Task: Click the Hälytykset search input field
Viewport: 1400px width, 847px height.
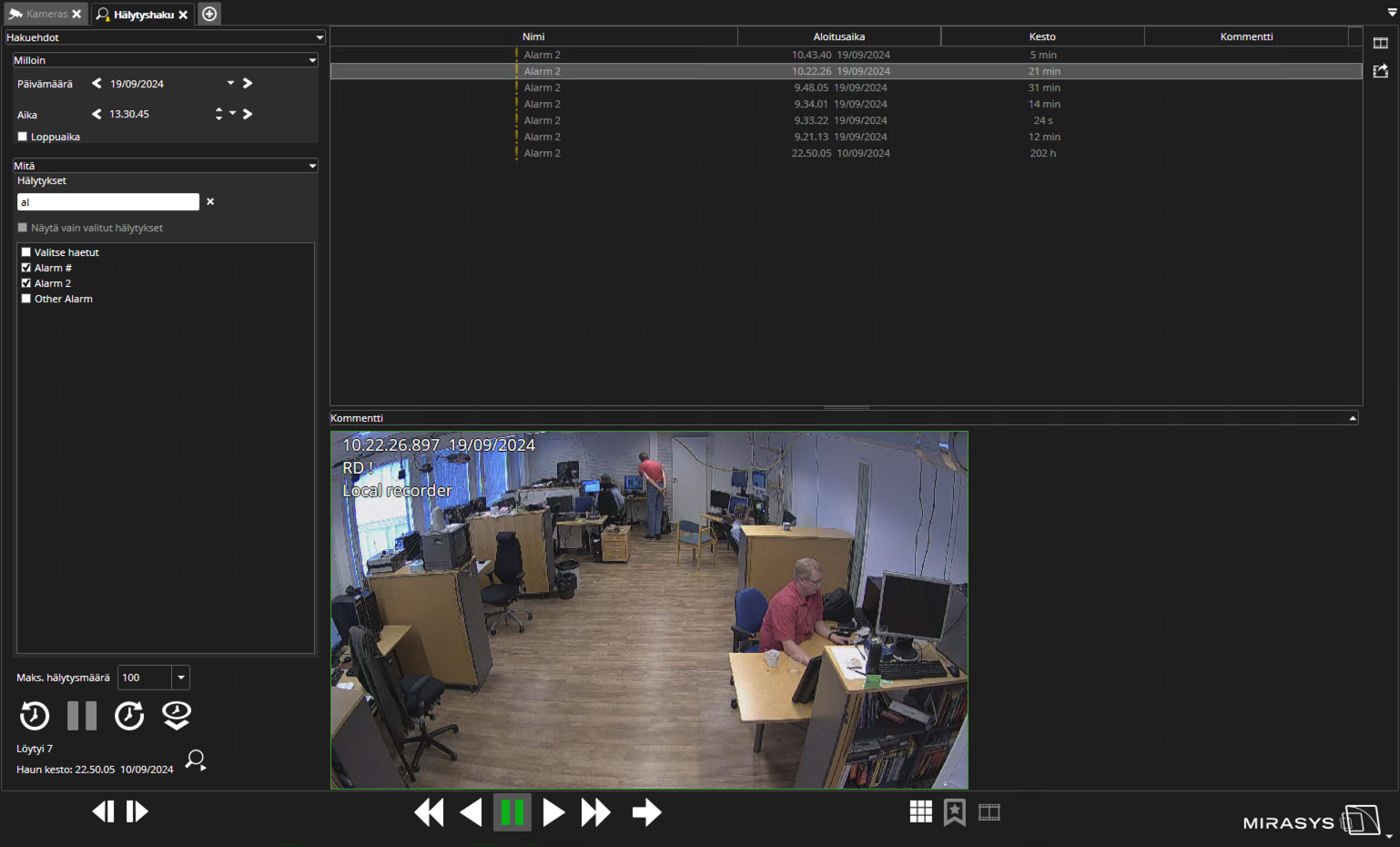Action: [107, 202]
